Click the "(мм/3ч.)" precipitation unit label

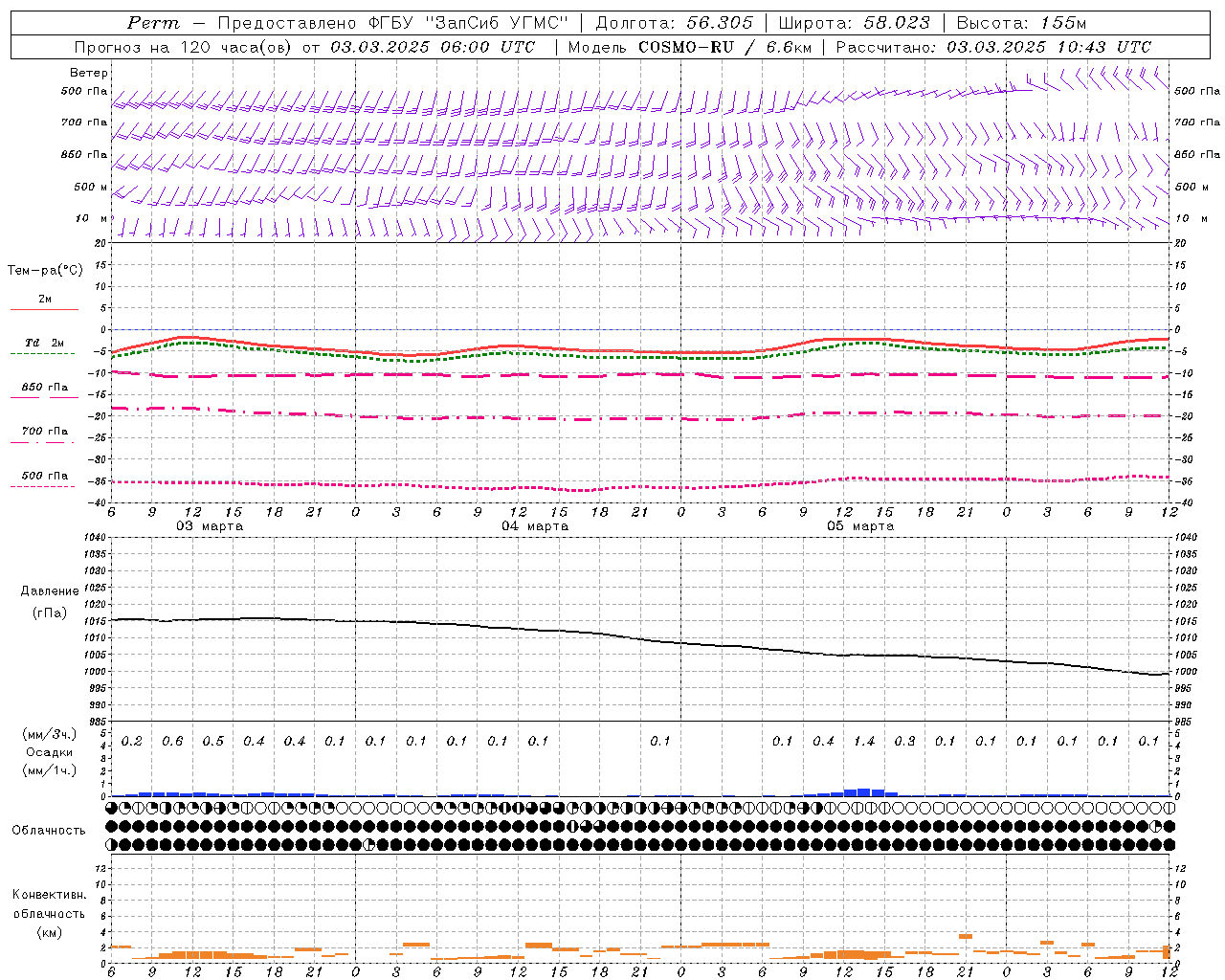(x=50, y=735)
